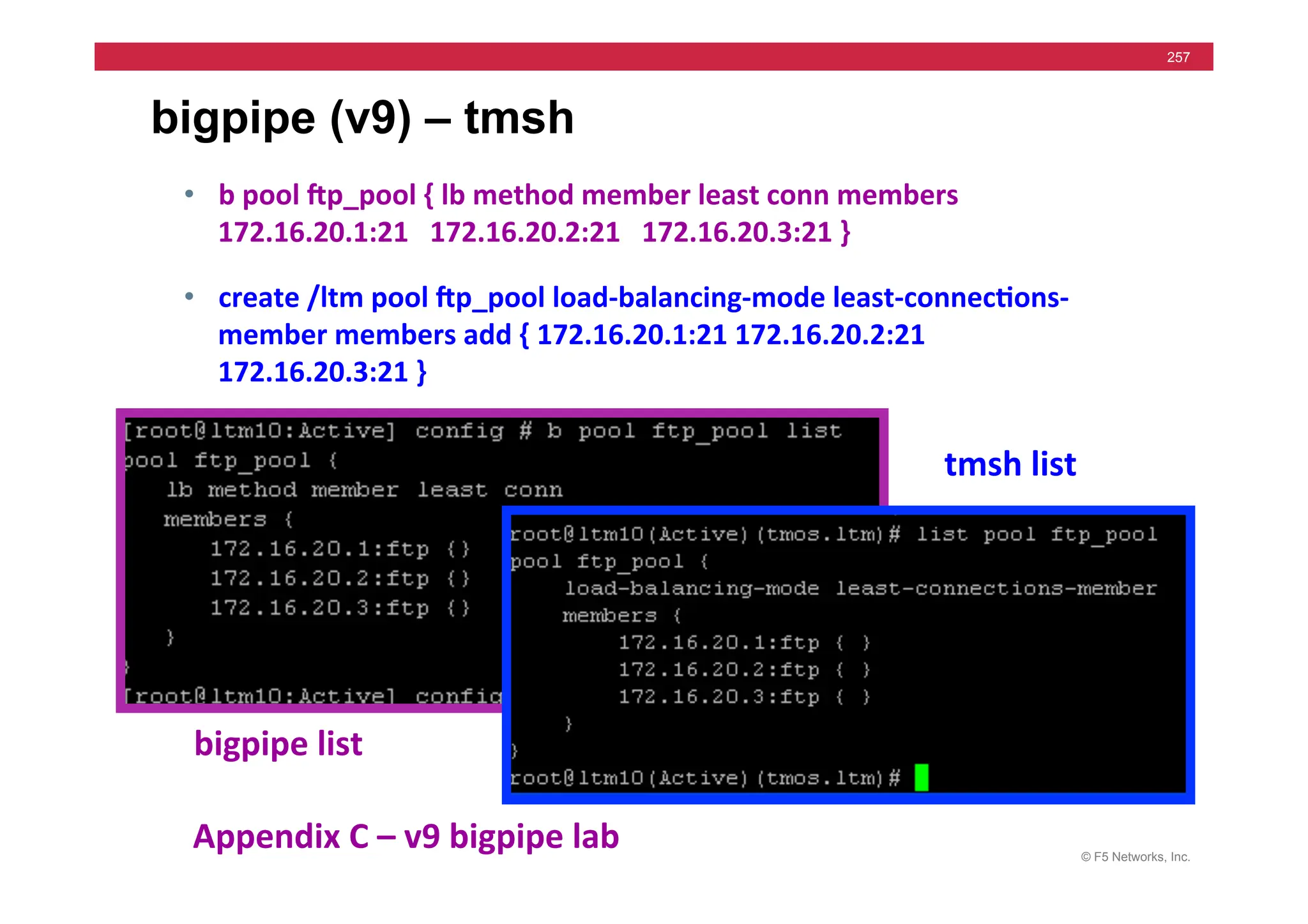
Task: Click the bigpipe terminal 'b pool ftp_pool list' command
Action: pos(694,432)
